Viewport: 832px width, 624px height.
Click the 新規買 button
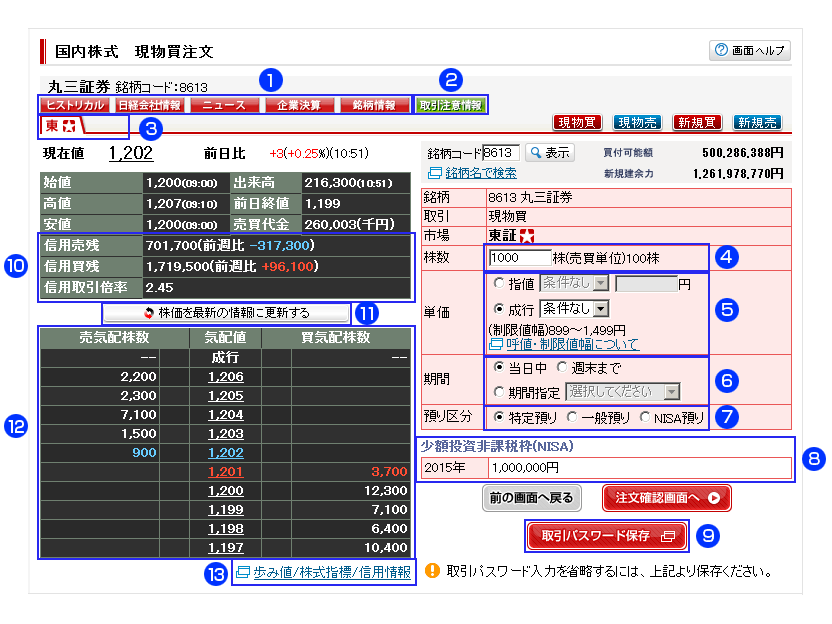(697, 123)
